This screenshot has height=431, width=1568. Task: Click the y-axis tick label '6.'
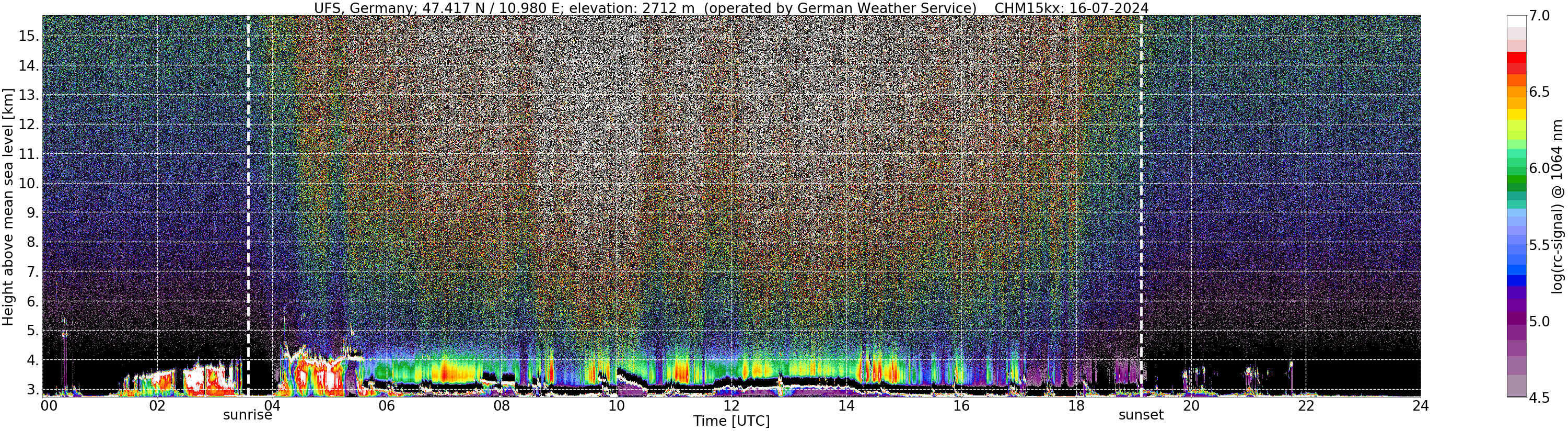coord(33,302)
